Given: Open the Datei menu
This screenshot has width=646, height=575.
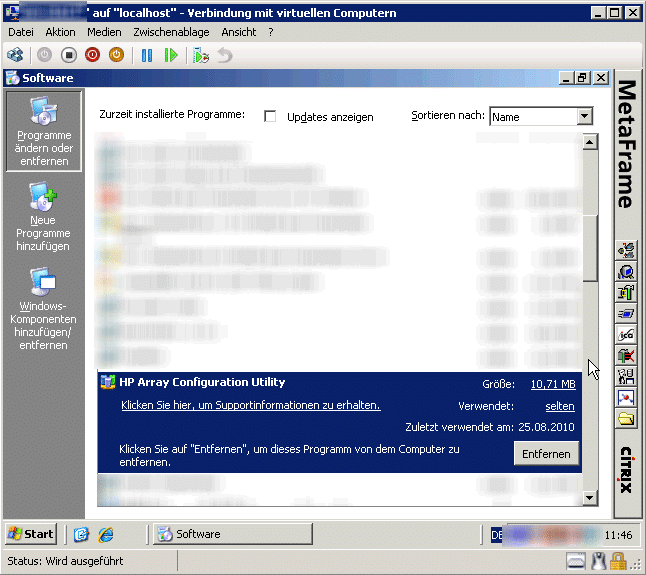Looking at the screenshot, I should click(21, 32).
